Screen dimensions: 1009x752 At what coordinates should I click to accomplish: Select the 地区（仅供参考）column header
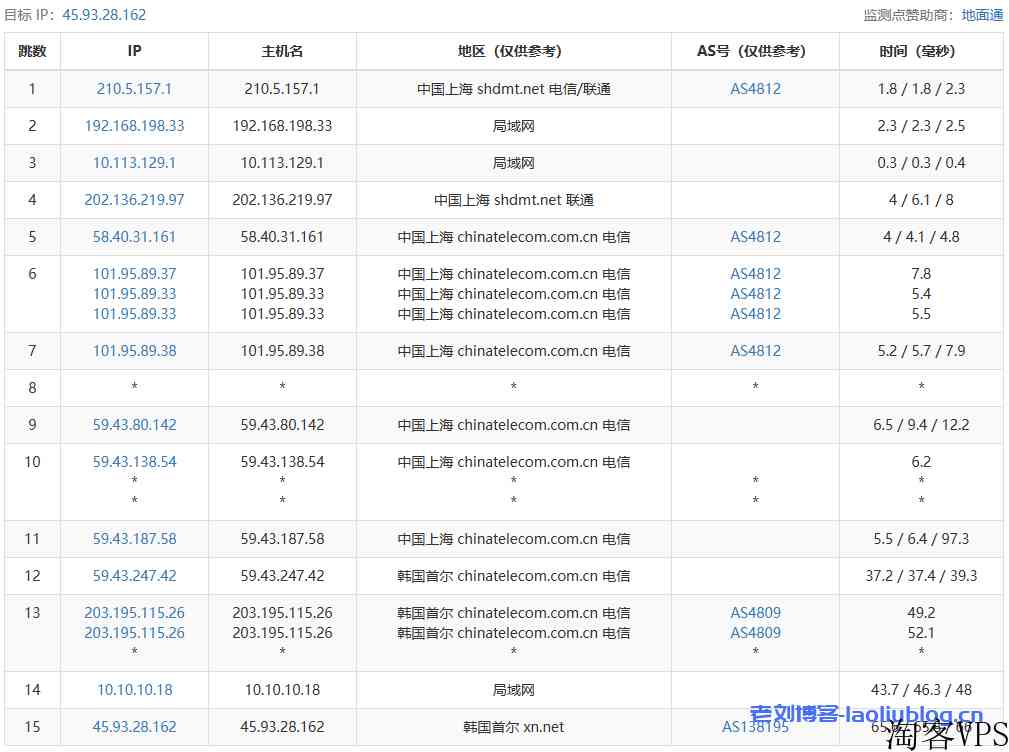point(514,51)
